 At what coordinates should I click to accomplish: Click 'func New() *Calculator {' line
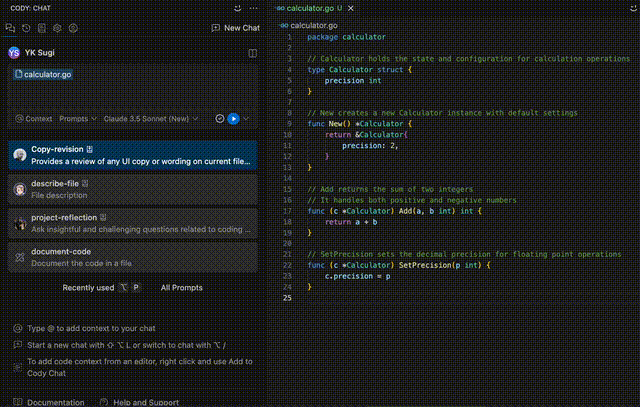tap(360, 124)
